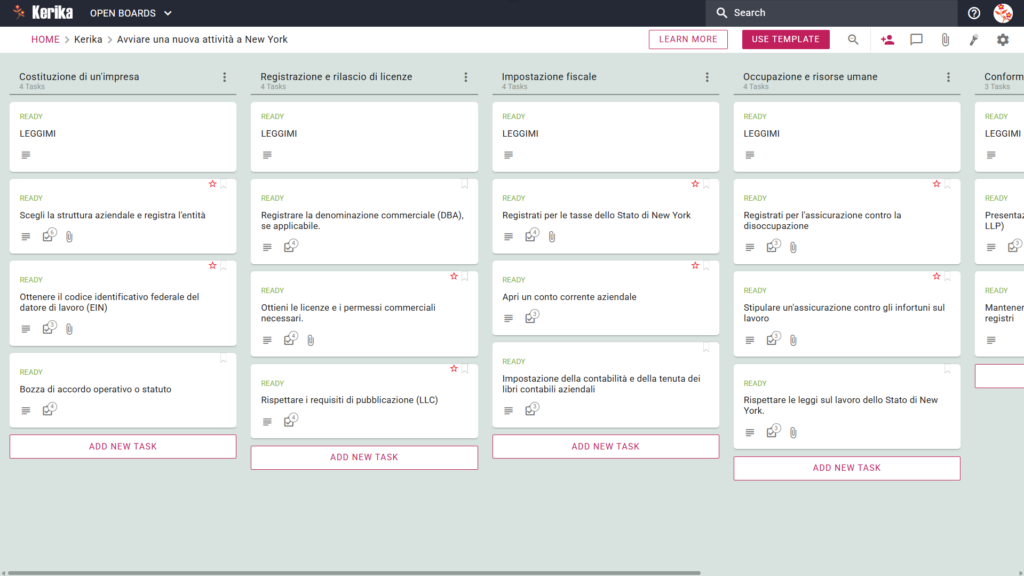The image size is (1024, 576).
Task: Click the Kerika breadcrumb
Action: [x=88, y=39]
